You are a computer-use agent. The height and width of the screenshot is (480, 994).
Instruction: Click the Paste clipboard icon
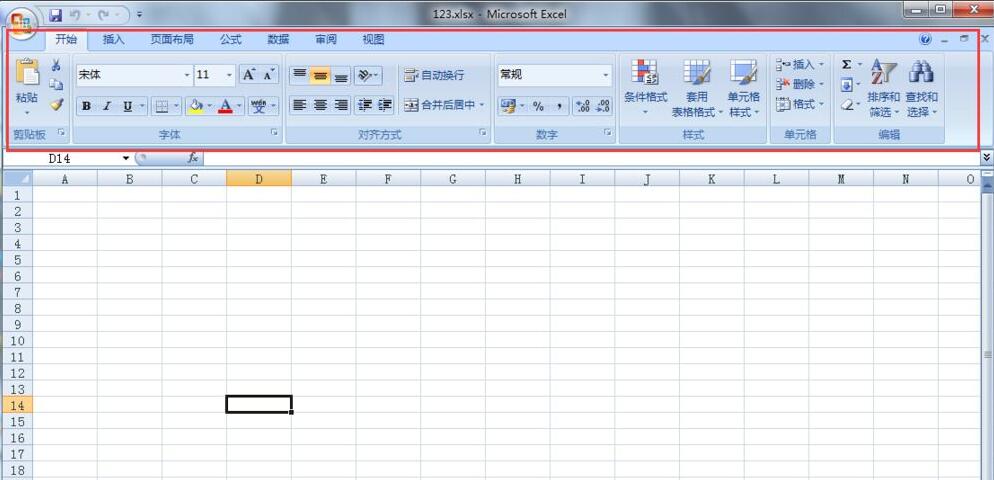[27, 72]
